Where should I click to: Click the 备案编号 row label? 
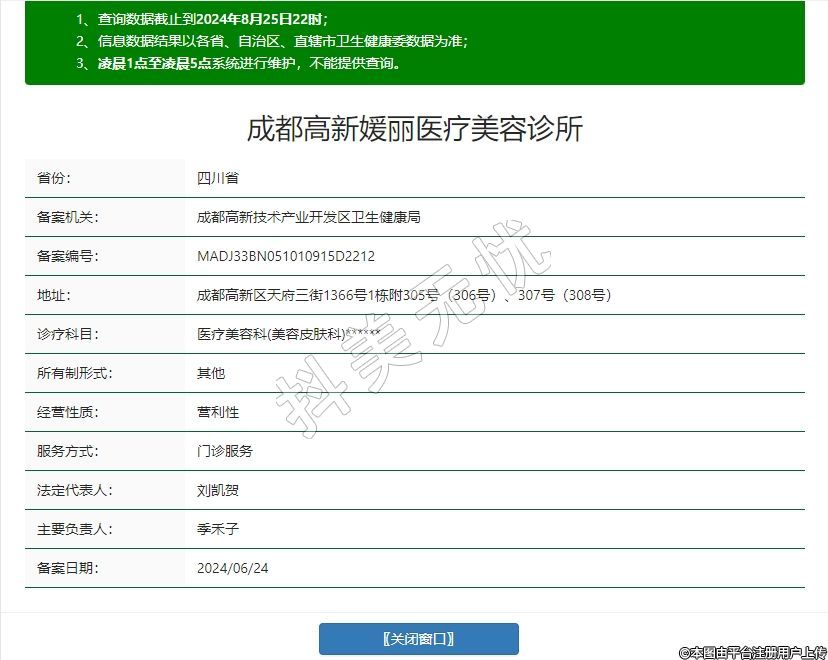[68, 256]
